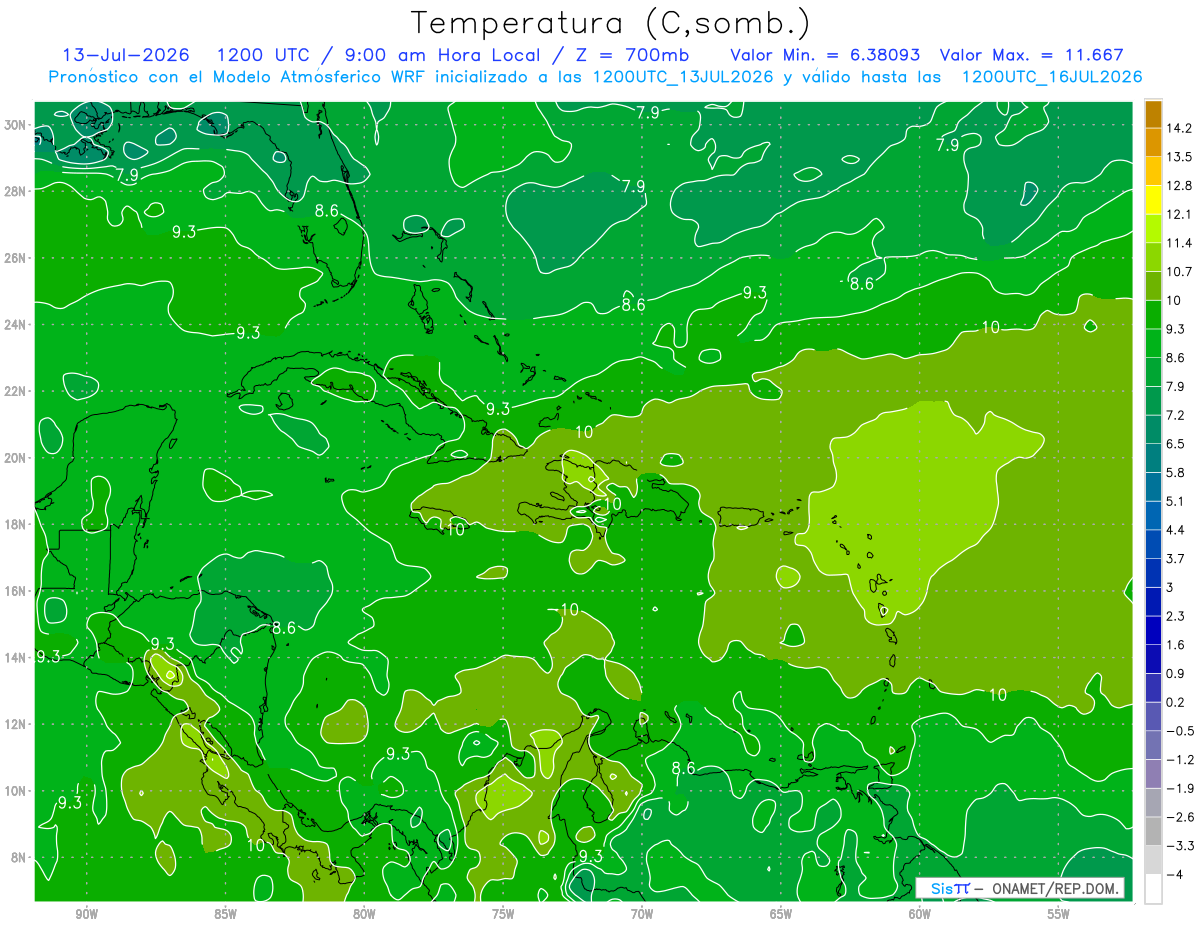The image size is (1200, 927).
Task: Click the 'Valor Min. = 6.38093' text
Action: click(825, 55)
